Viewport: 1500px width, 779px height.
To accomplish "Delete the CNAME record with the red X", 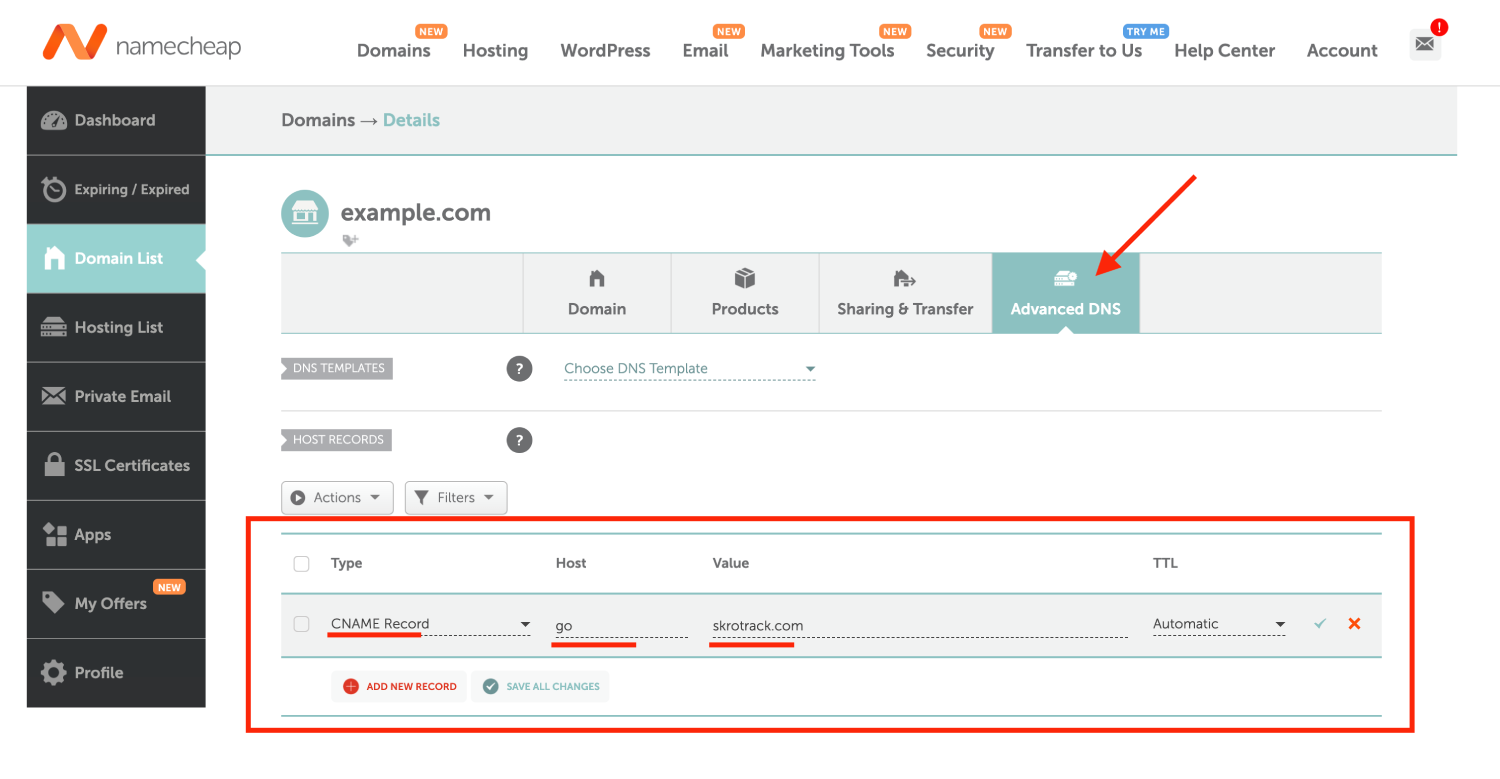I will pos(1354,623).
